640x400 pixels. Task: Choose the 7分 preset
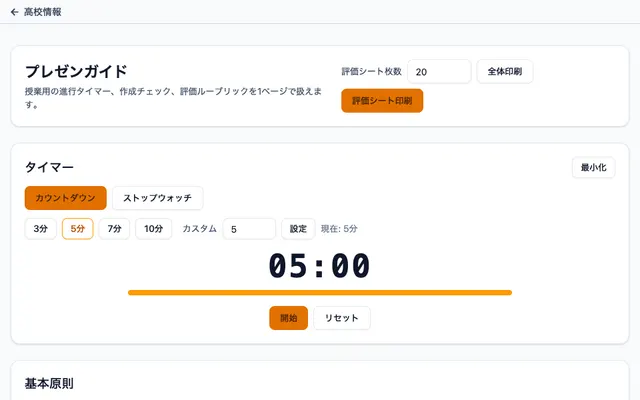pos(114,229)
